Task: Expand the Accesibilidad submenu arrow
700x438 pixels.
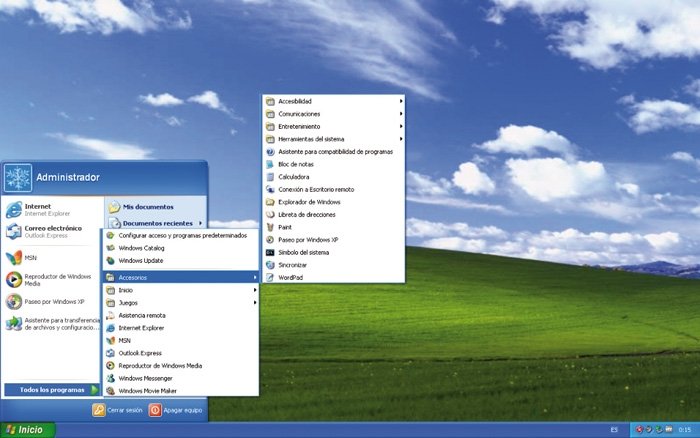Action: click(401, 101)
